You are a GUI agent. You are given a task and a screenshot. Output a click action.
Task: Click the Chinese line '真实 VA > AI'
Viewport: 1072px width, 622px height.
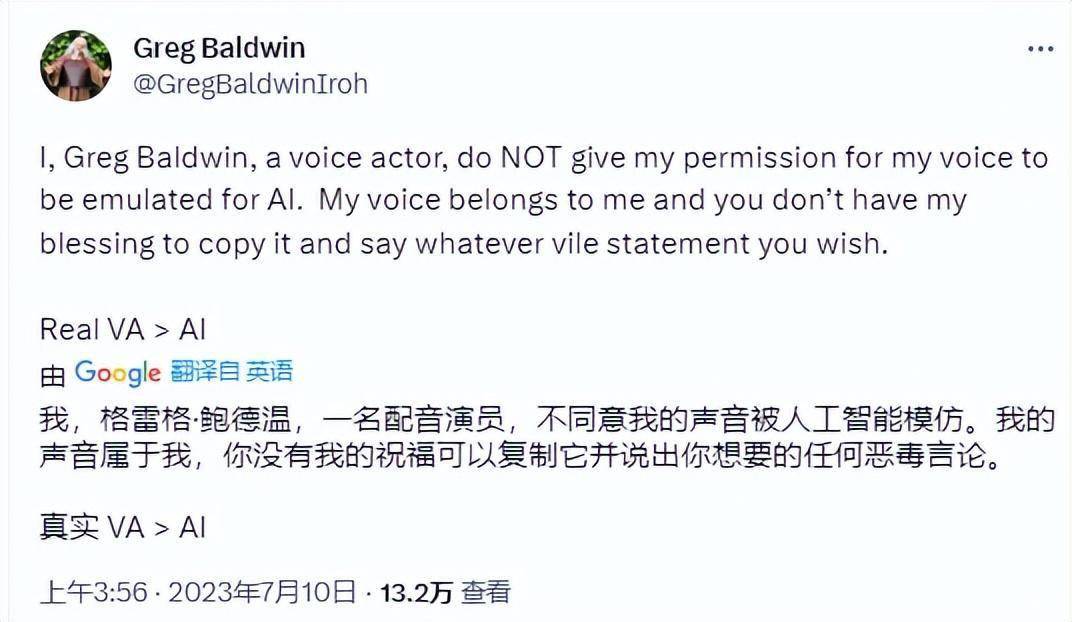coord(122,528)
